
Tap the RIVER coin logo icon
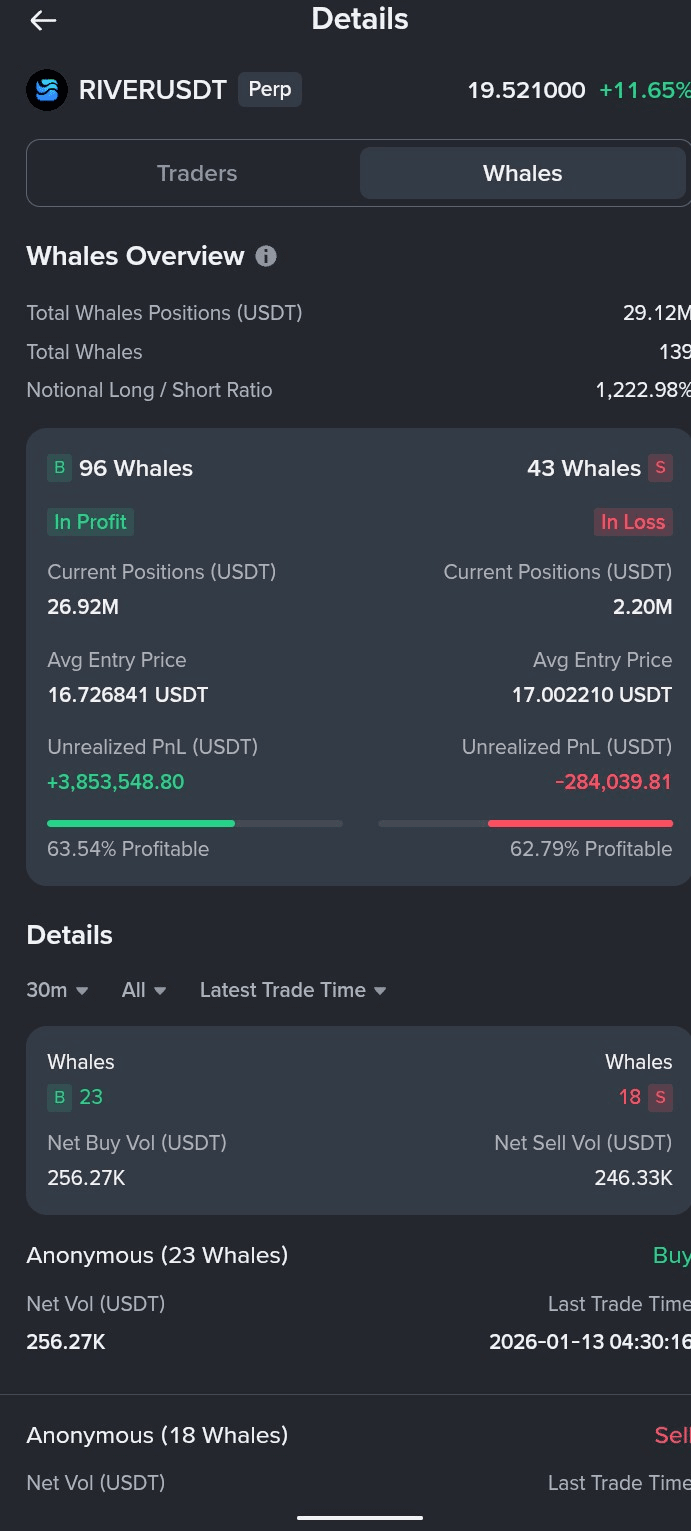click(x=47, y=91)
